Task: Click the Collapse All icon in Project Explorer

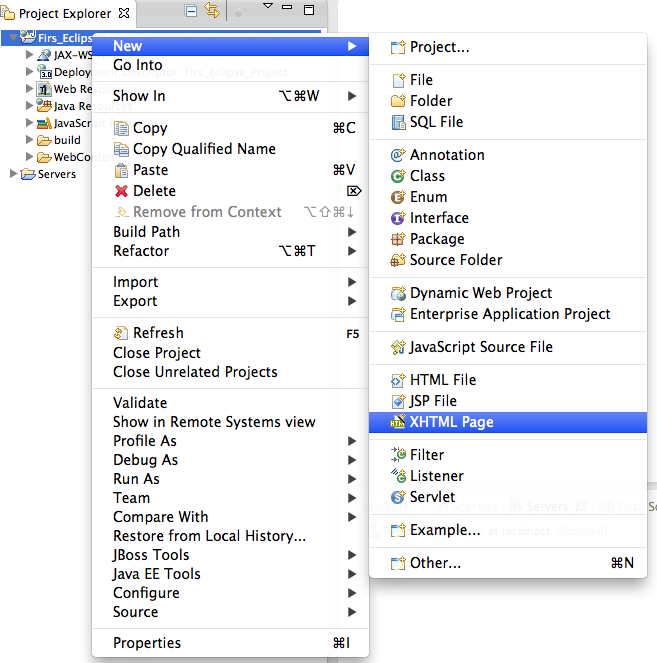Action: point(191,11)
